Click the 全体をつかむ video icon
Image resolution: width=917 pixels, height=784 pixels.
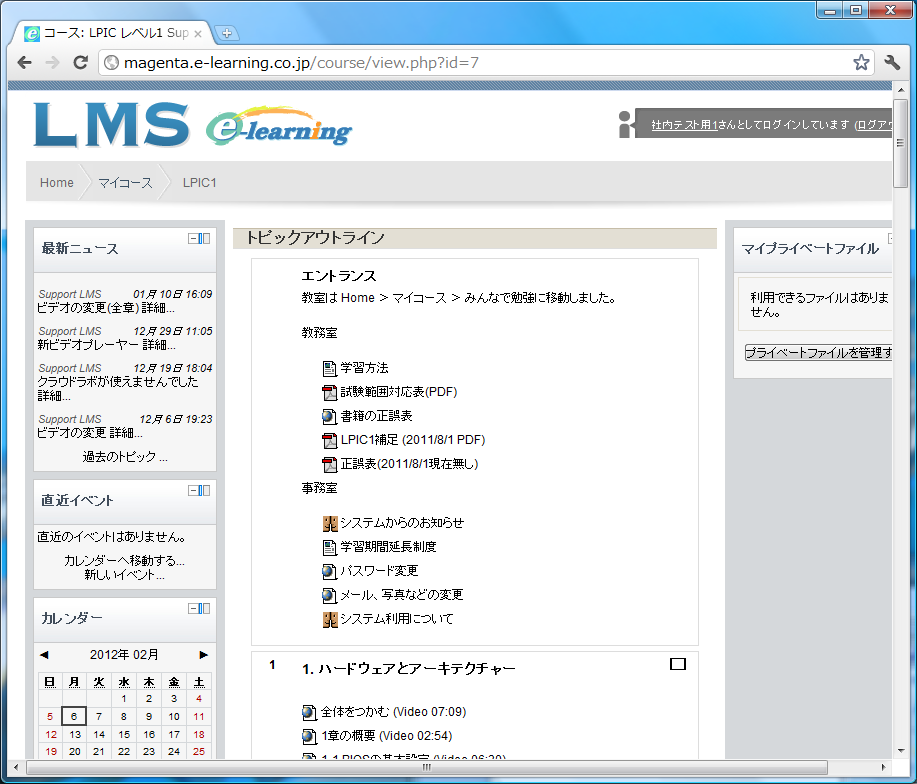pos(309,712)
